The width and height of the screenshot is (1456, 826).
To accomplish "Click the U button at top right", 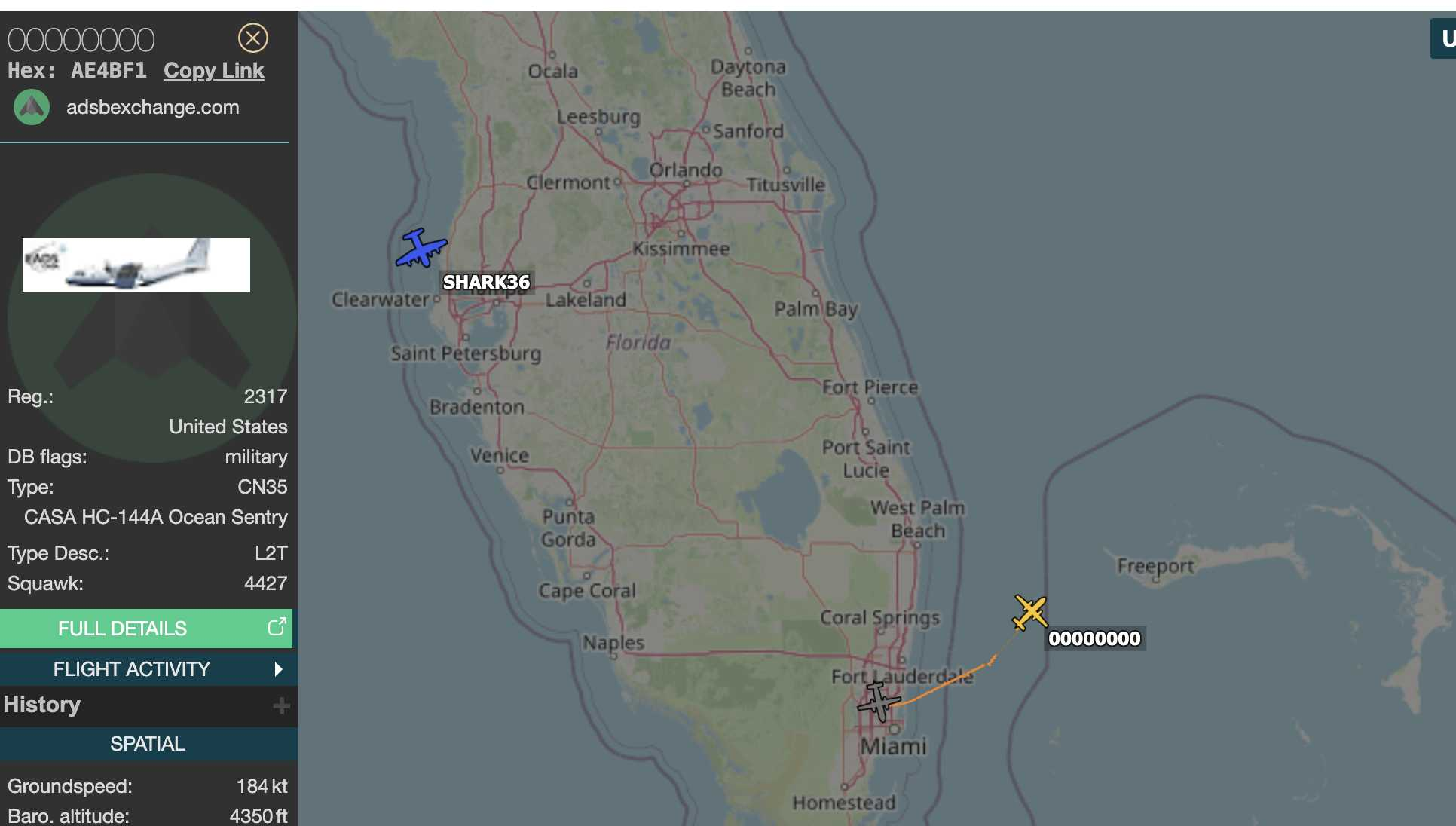I will 1445,38.
